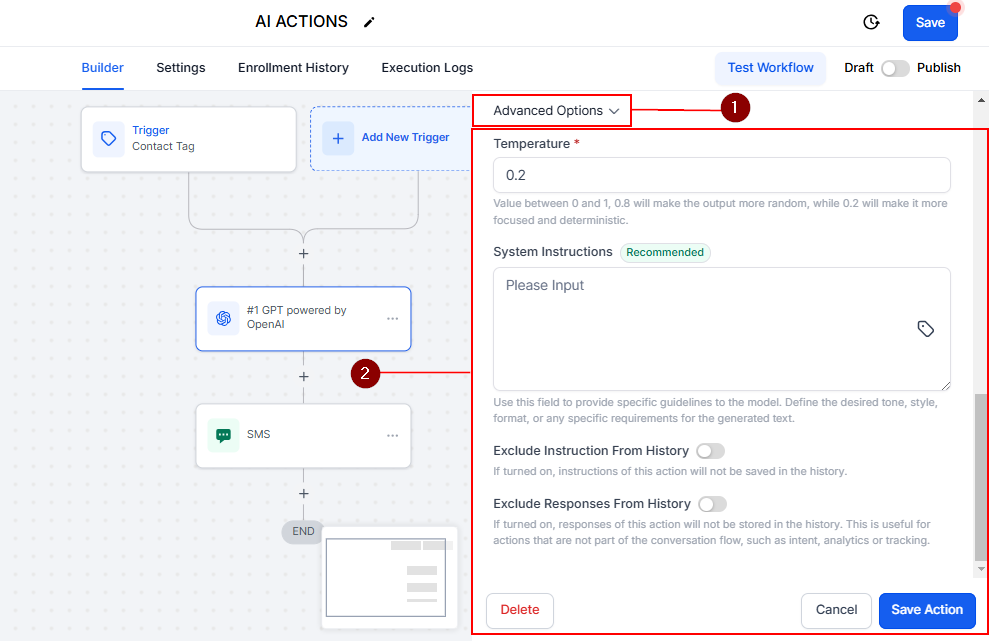Open the Enrollment History tab
Image resolution: width=989 pixels, height=641 pixels.
[293, 68]
